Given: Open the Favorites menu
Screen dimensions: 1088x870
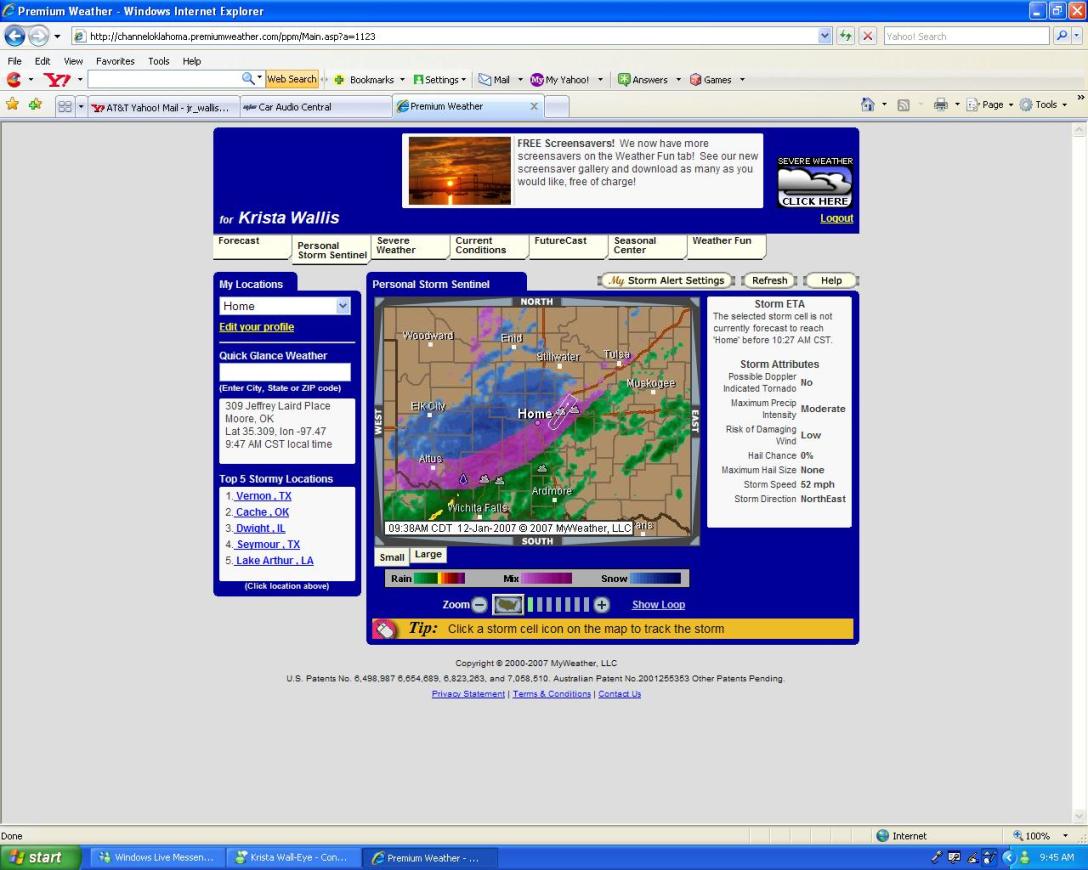Looking at the screenshot, I should pos(115,61).
